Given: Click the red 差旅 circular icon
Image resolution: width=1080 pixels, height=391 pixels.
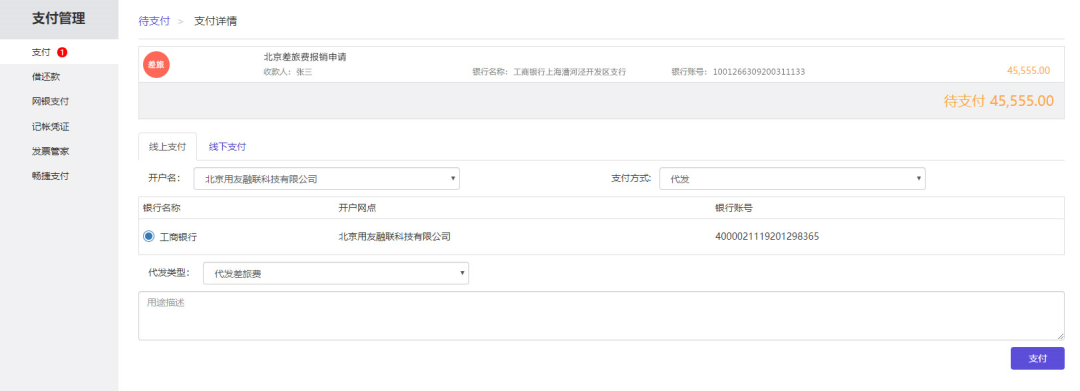Looking at the screenshot, I should [156, 64].
